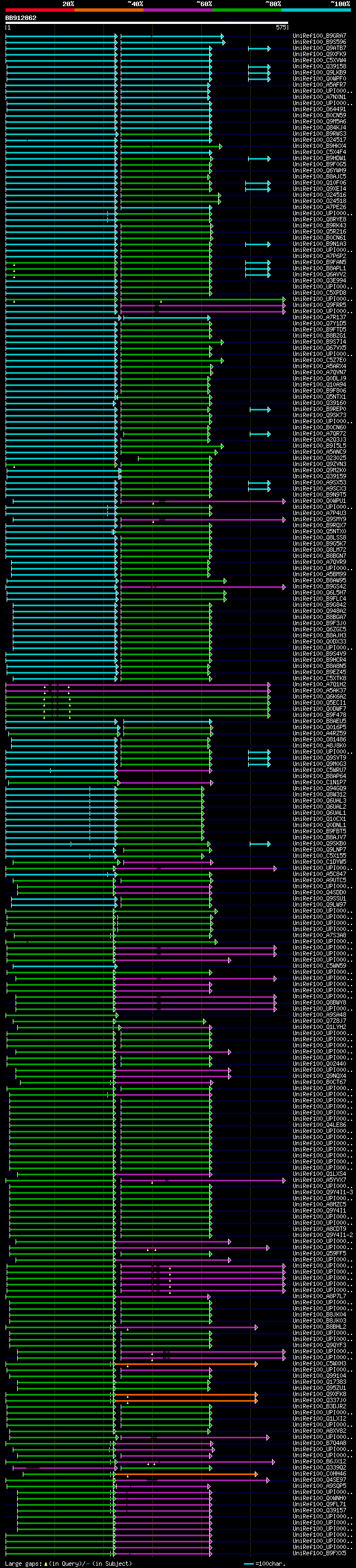Click hit label UniRef100_B0CN59
This screenshot has height=1568, width=356.
(319, 115)
